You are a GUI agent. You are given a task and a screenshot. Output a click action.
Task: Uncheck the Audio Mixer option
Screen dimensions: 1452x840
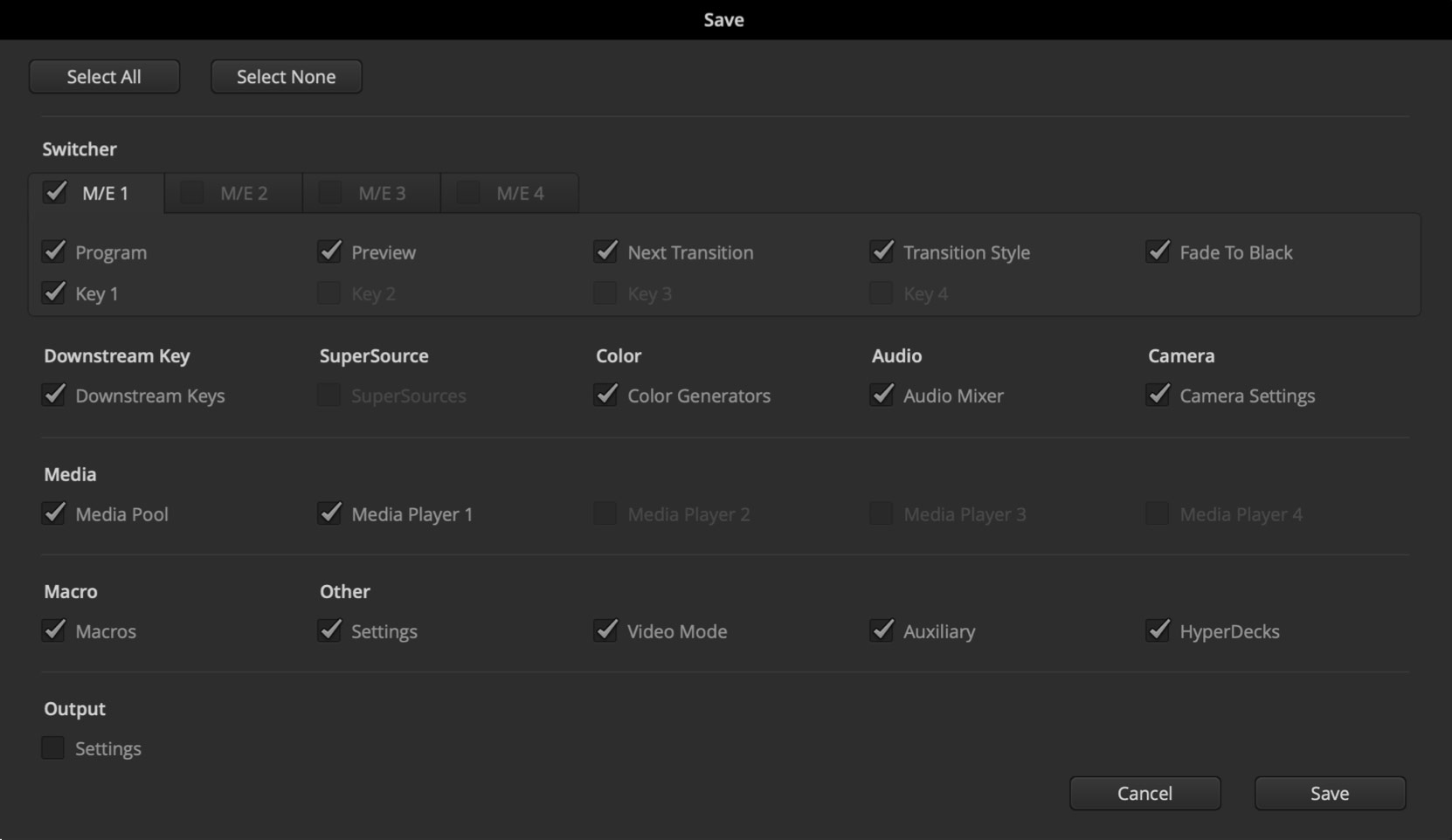[882, 395]
